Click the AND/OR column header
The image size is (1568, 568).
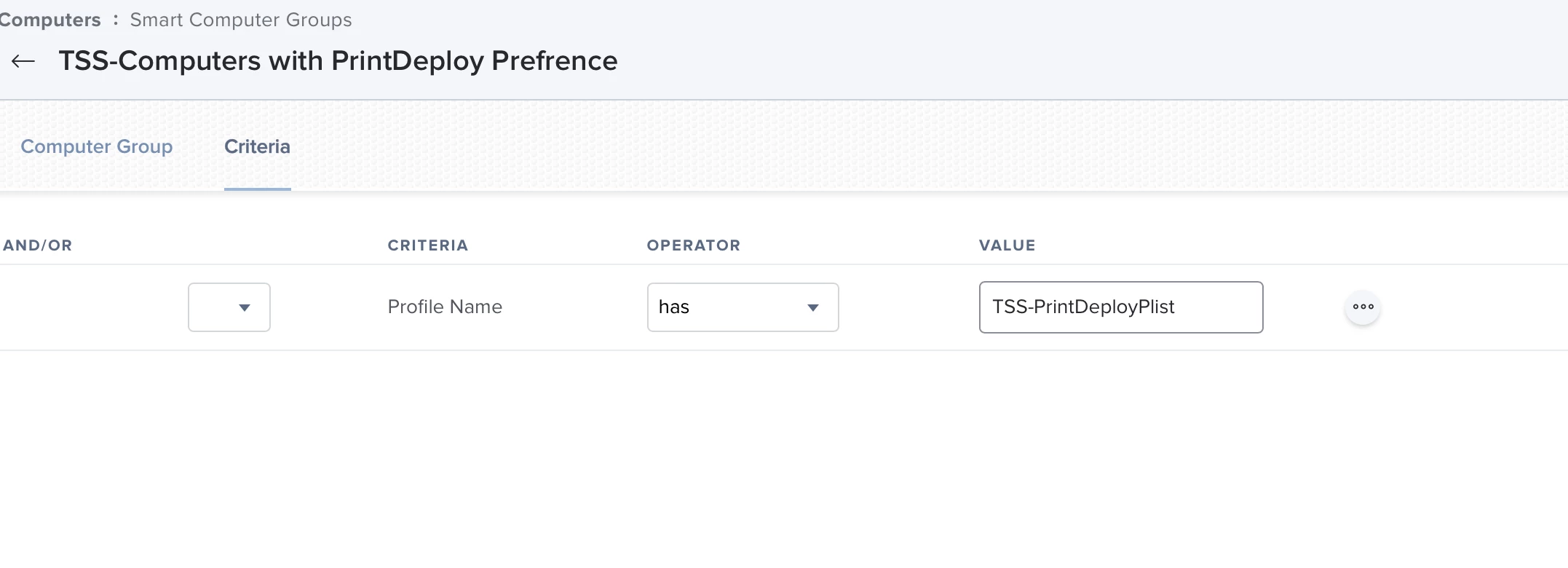pos(38,245)
